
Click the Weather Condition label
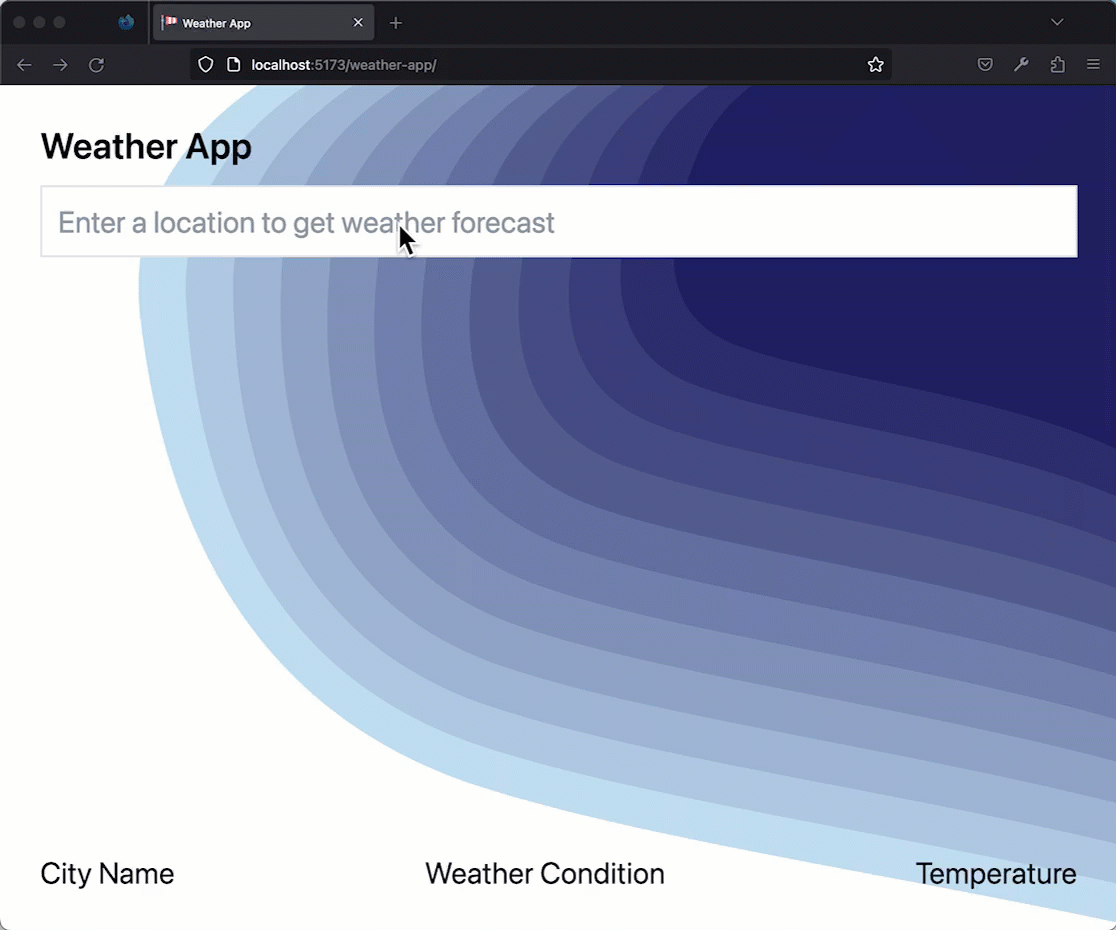point(544,873)
